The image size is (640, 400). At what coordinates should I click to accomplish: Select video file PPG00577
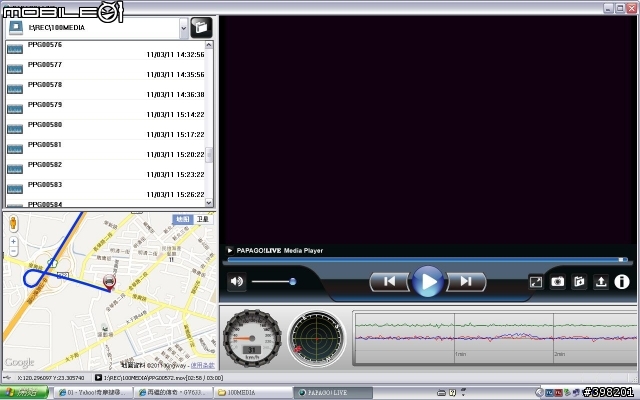105,69
